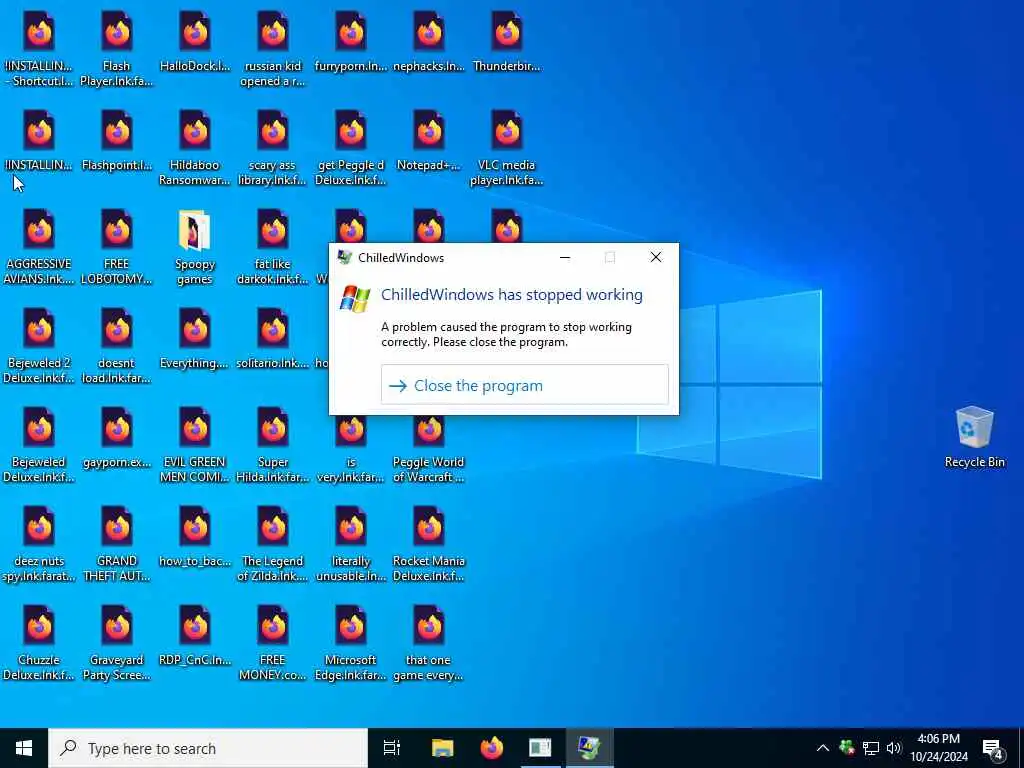Select the solitario desktop icon

point(272,340)
